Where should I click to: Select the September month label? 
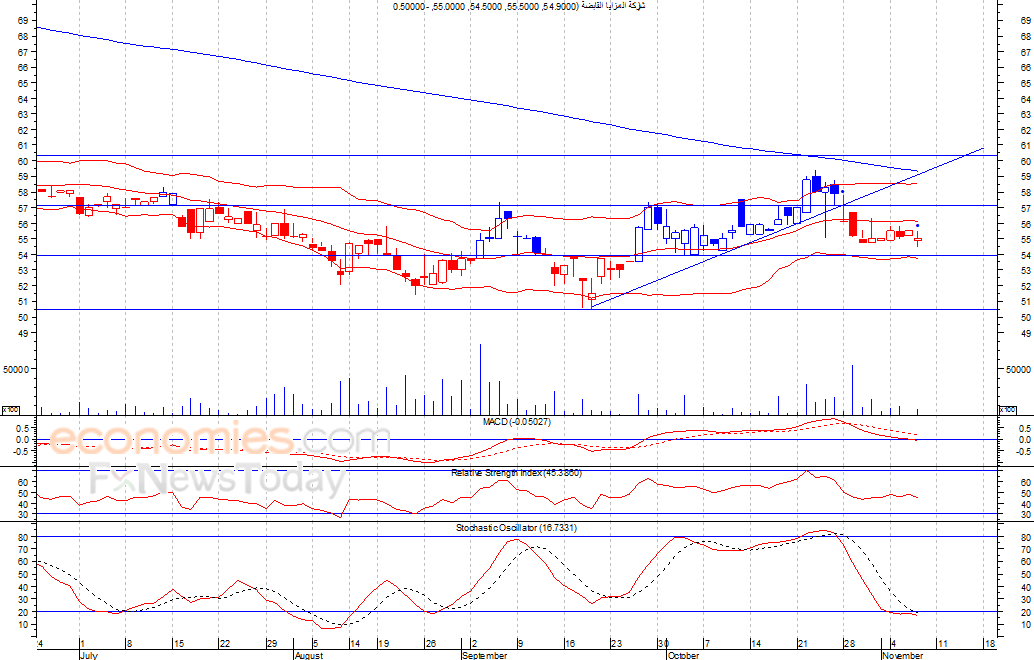click(485, 655)
